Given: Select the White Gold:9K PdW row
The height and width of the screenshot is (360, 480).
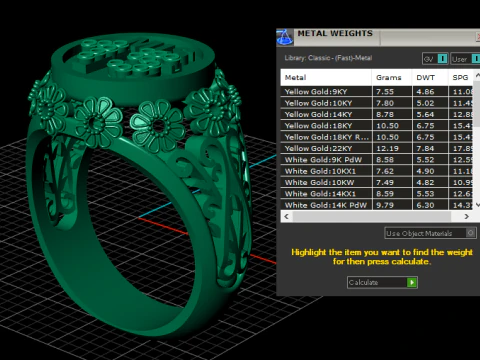Looking at the screenshot, I should click(377, 160).
